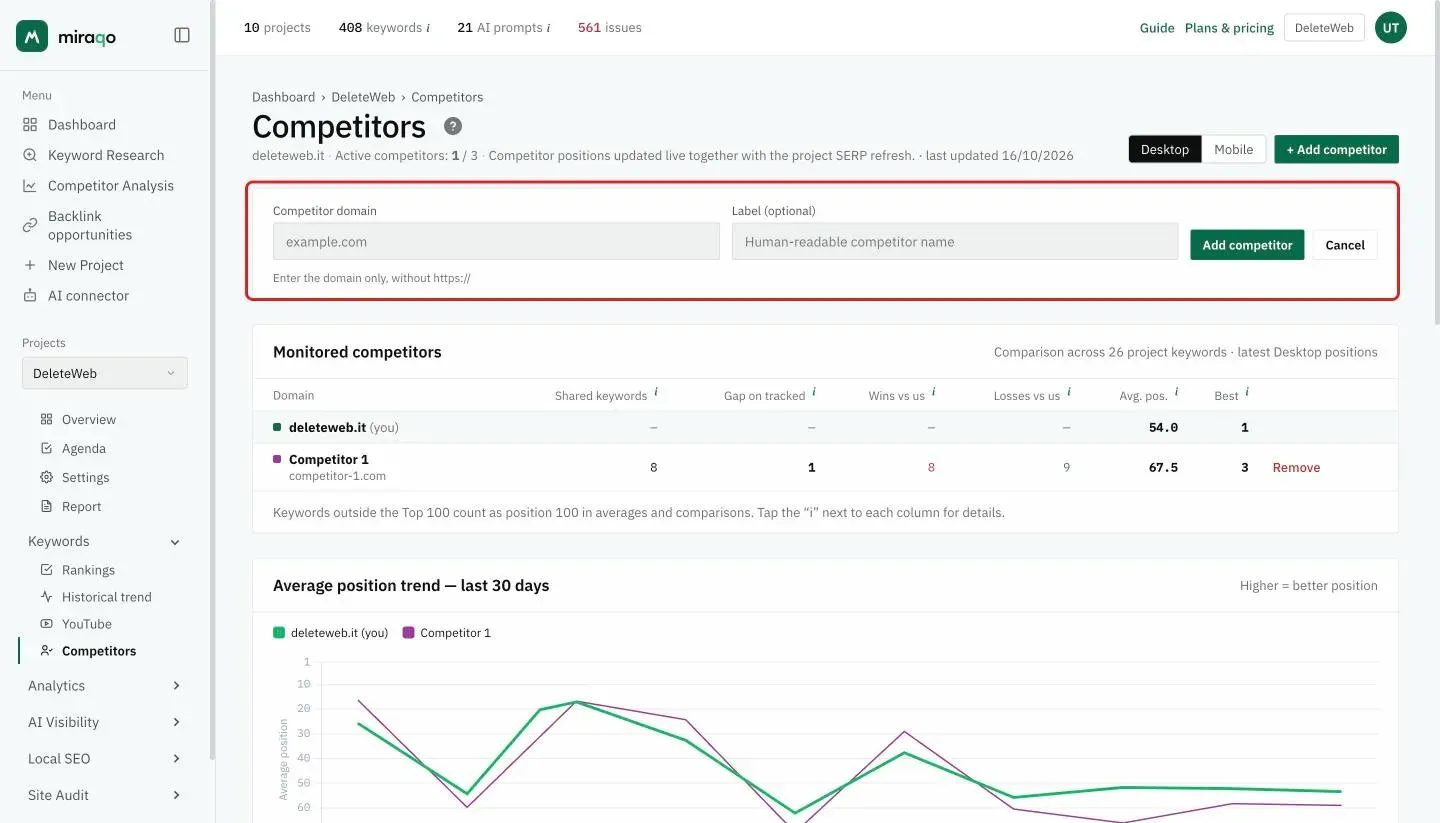Click the info icon beside Avg. pos.

[1176, 392]
